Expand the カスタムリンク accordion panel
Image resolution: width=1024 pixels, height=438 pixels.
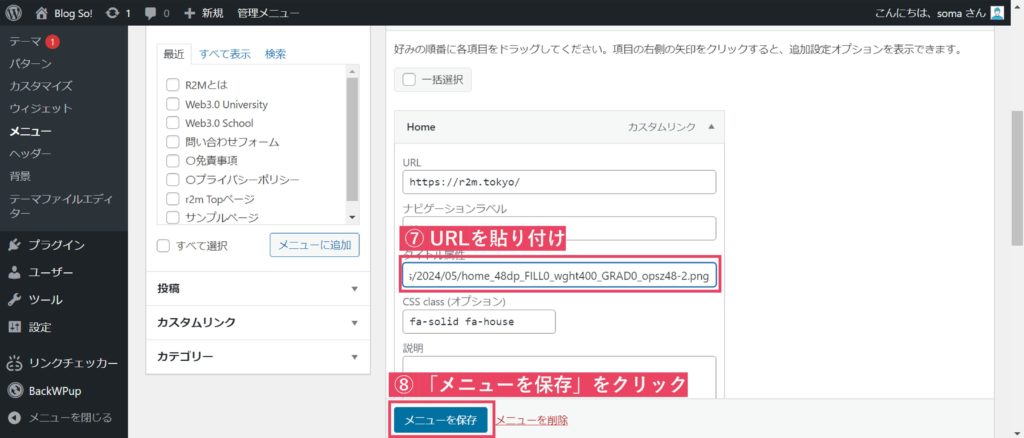point(354,323)
